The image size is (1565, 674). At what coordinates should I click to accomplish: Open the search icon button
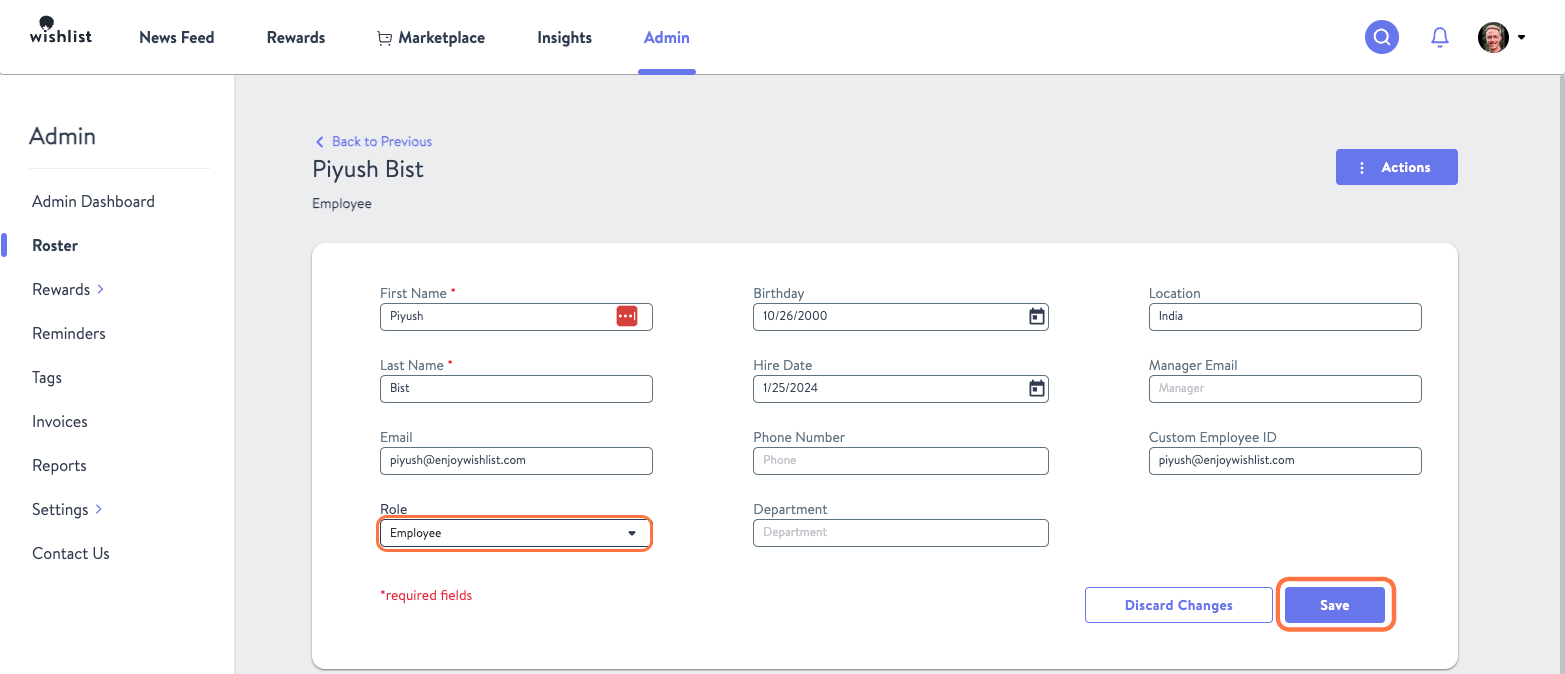(x=1382, y=37)
